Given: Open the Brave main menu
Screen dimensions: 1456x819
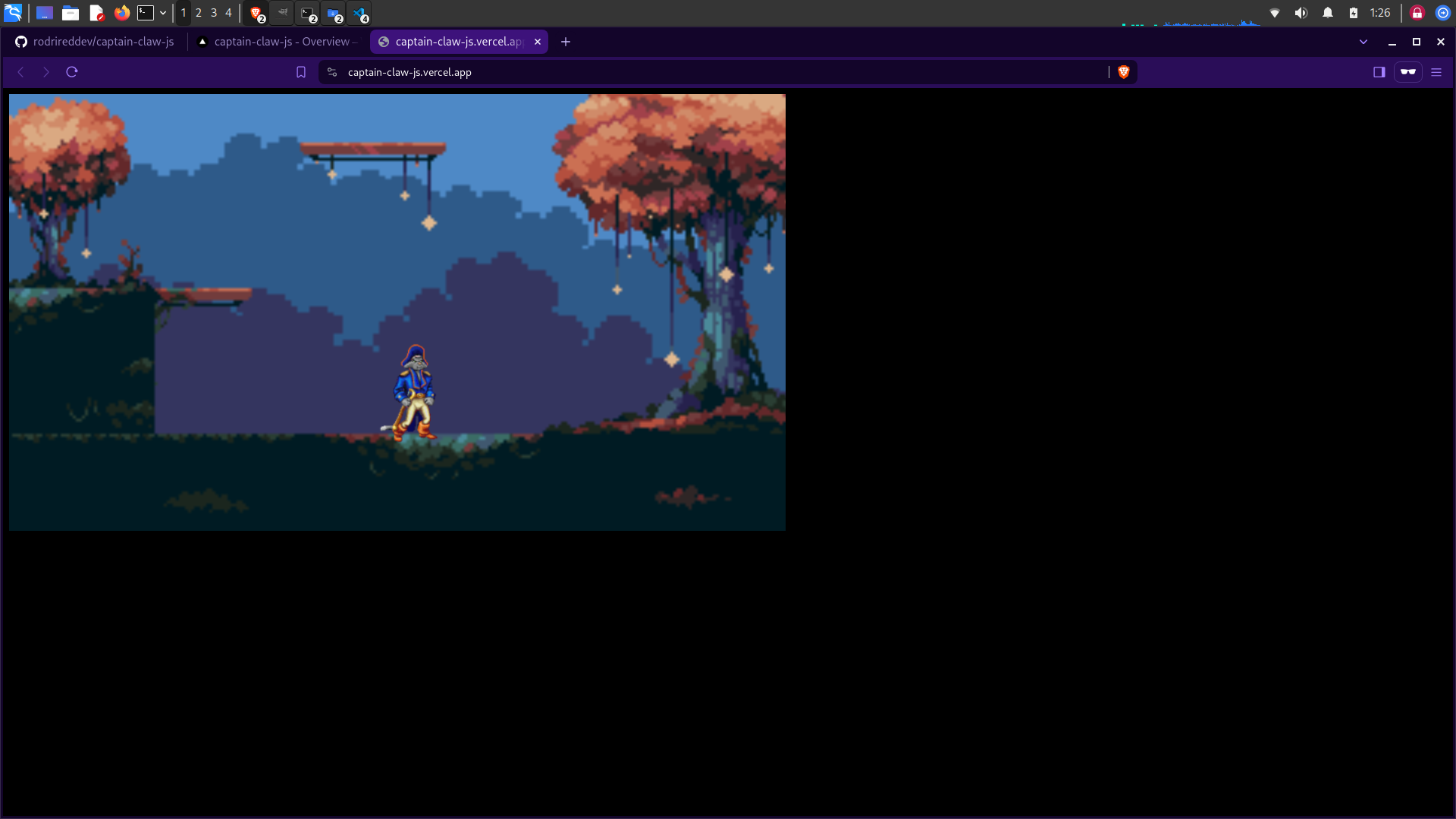Looking at the screenshot, I should click(1436, 72).
